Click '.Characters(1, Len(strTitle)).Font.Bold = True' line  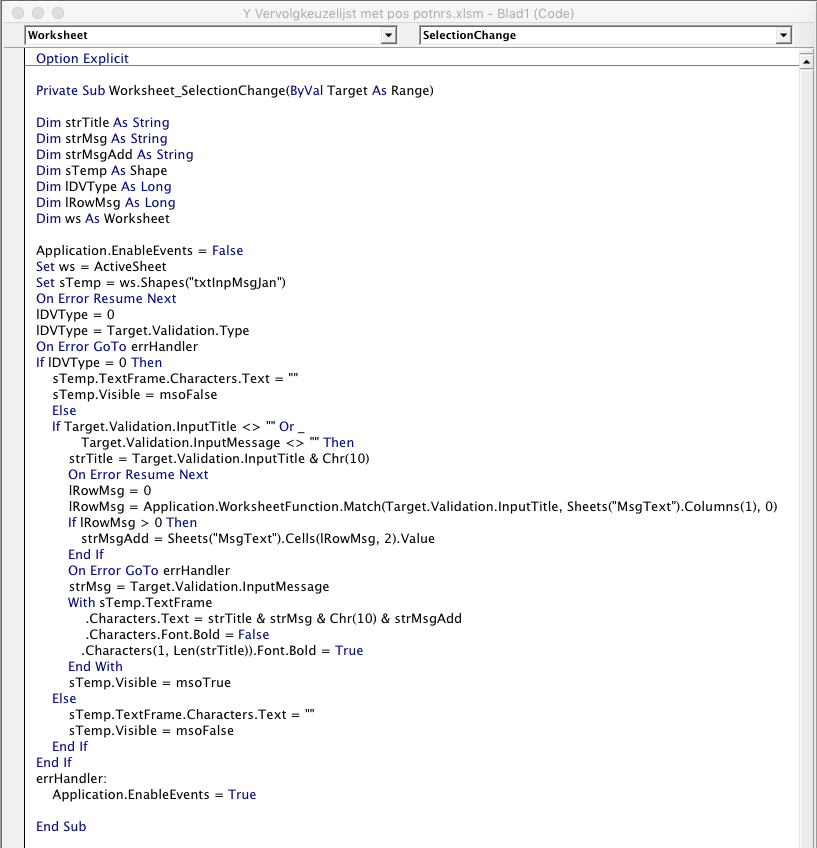pyautogui.click(x=222, y=651)
